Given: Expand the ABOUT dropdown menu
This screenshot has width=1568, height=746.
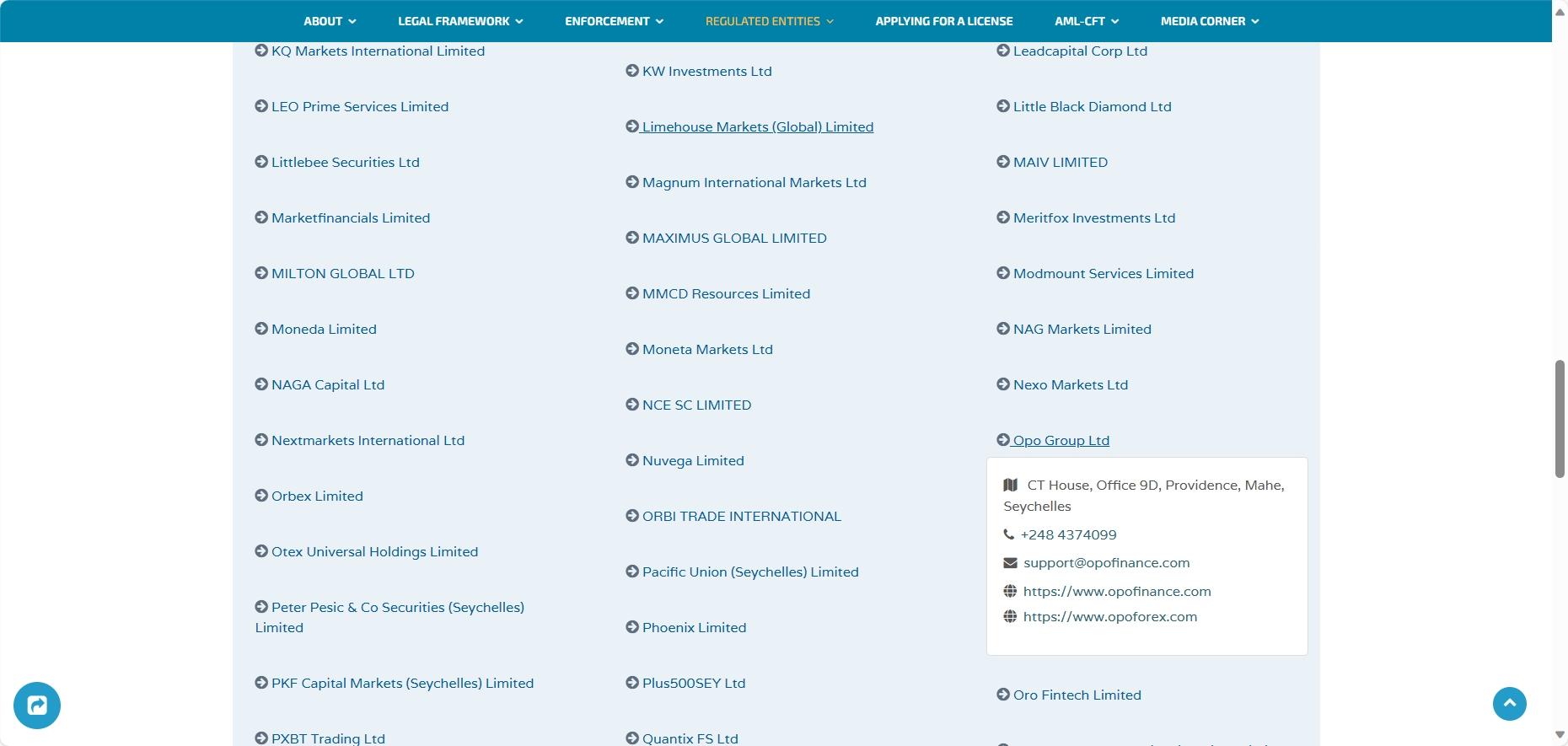Looking at the screenshot, I should 330,21.
